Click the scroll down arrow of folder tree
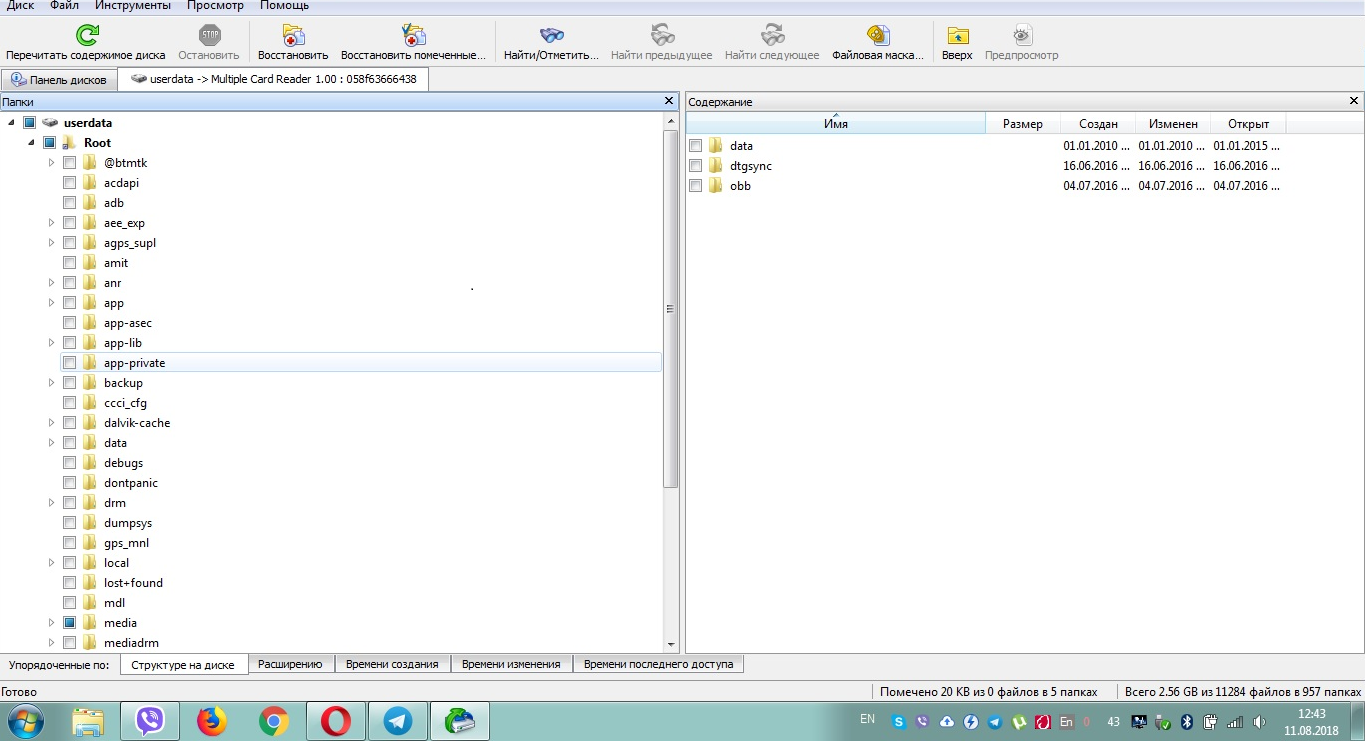Viewport: 1365px width, 741px height. (671, 645)
